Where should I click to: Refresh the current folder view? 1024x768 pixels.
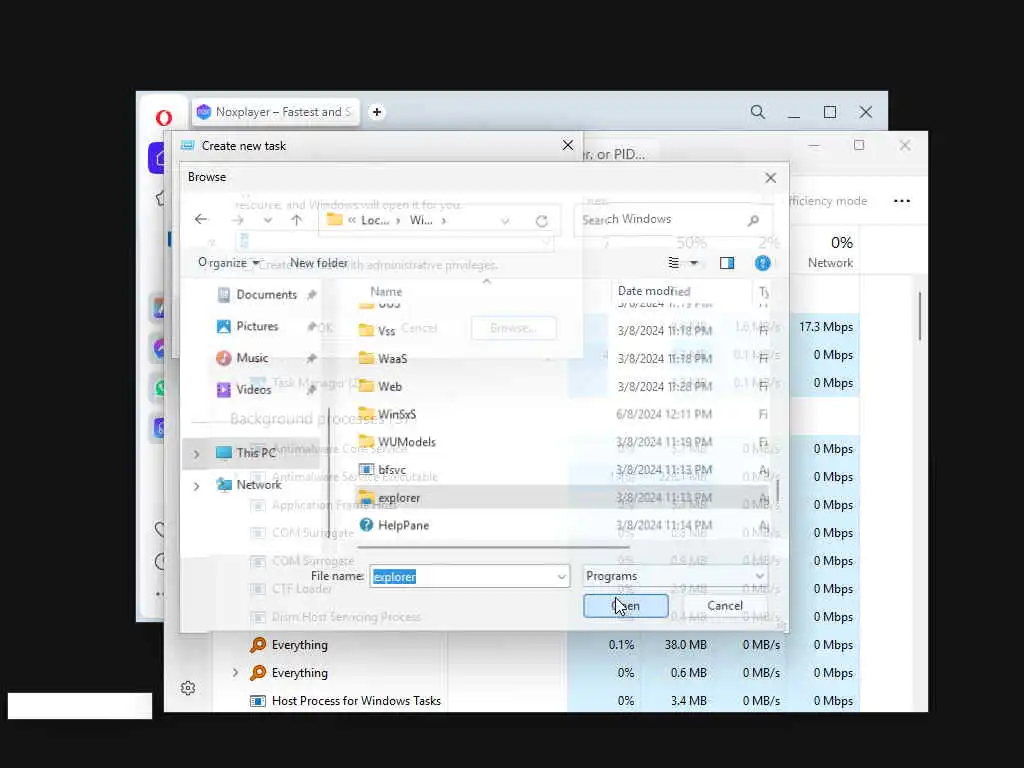[x=541, y=221]
